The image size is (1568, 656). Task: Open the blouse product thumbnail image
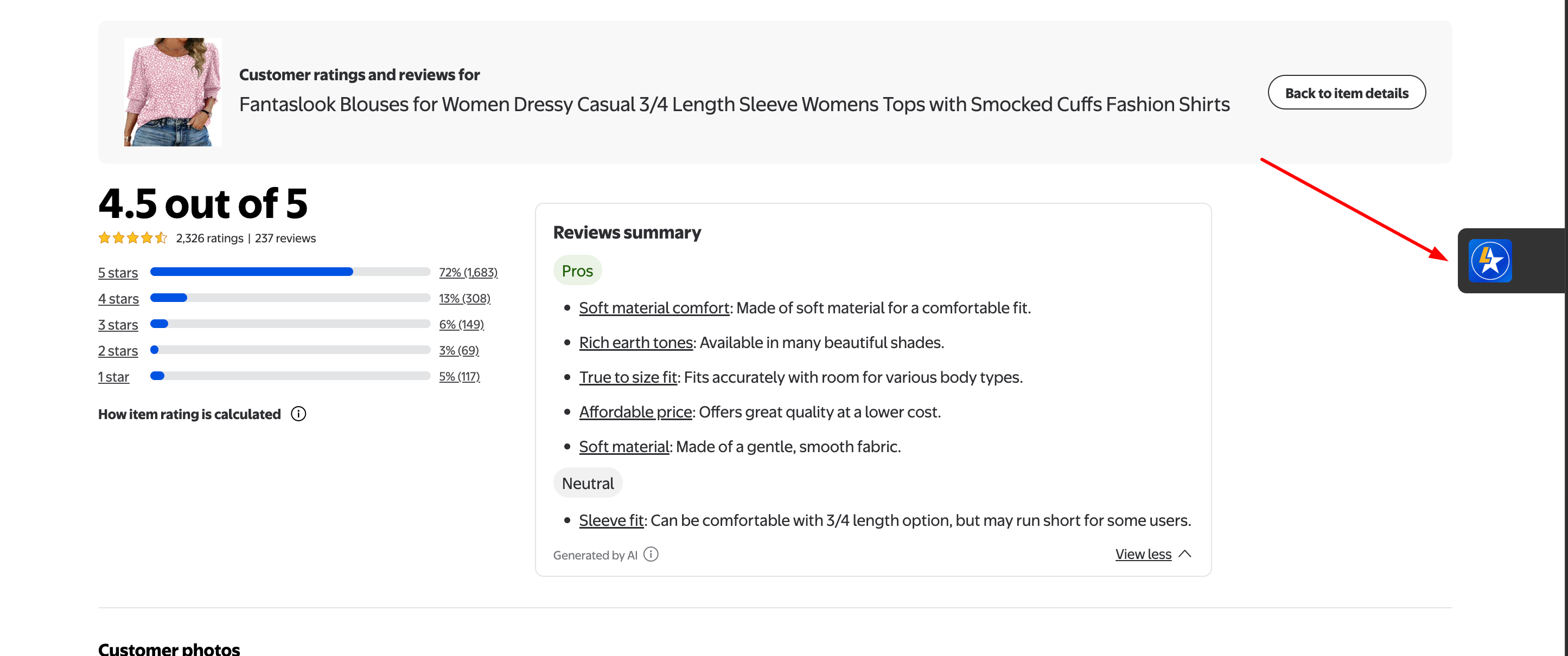173,92
